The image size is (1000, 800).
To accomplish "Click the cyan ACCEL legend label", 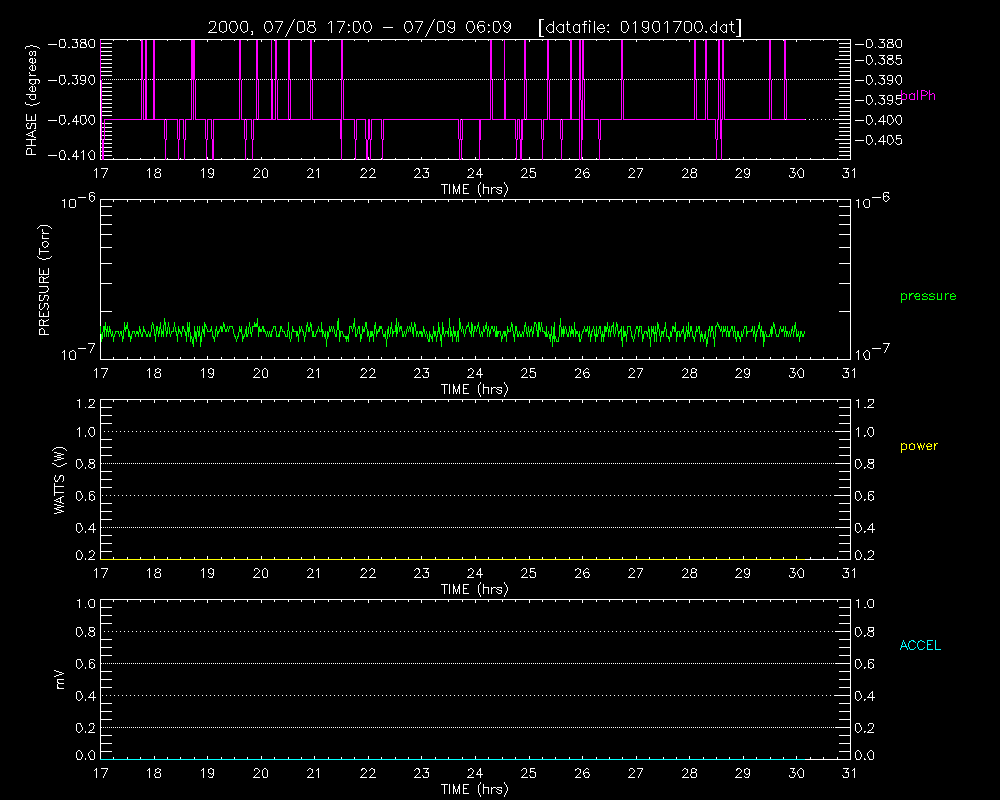I will (920, 646).
